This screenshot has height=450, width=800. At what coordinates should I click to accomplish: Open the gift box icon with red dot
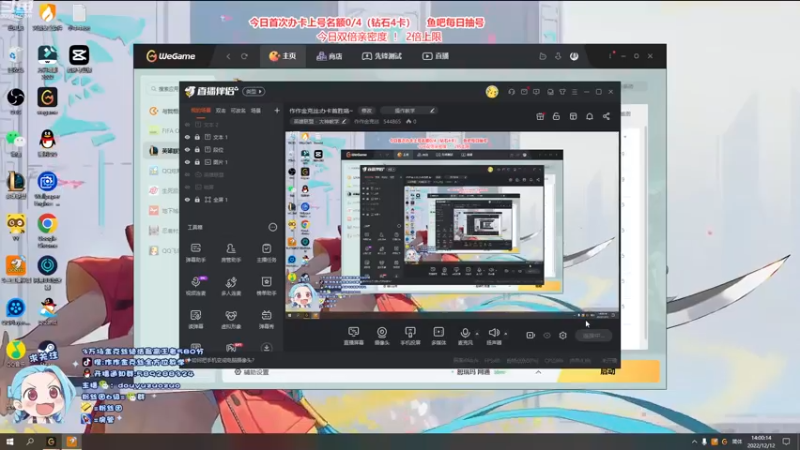(x=540, y=116)
